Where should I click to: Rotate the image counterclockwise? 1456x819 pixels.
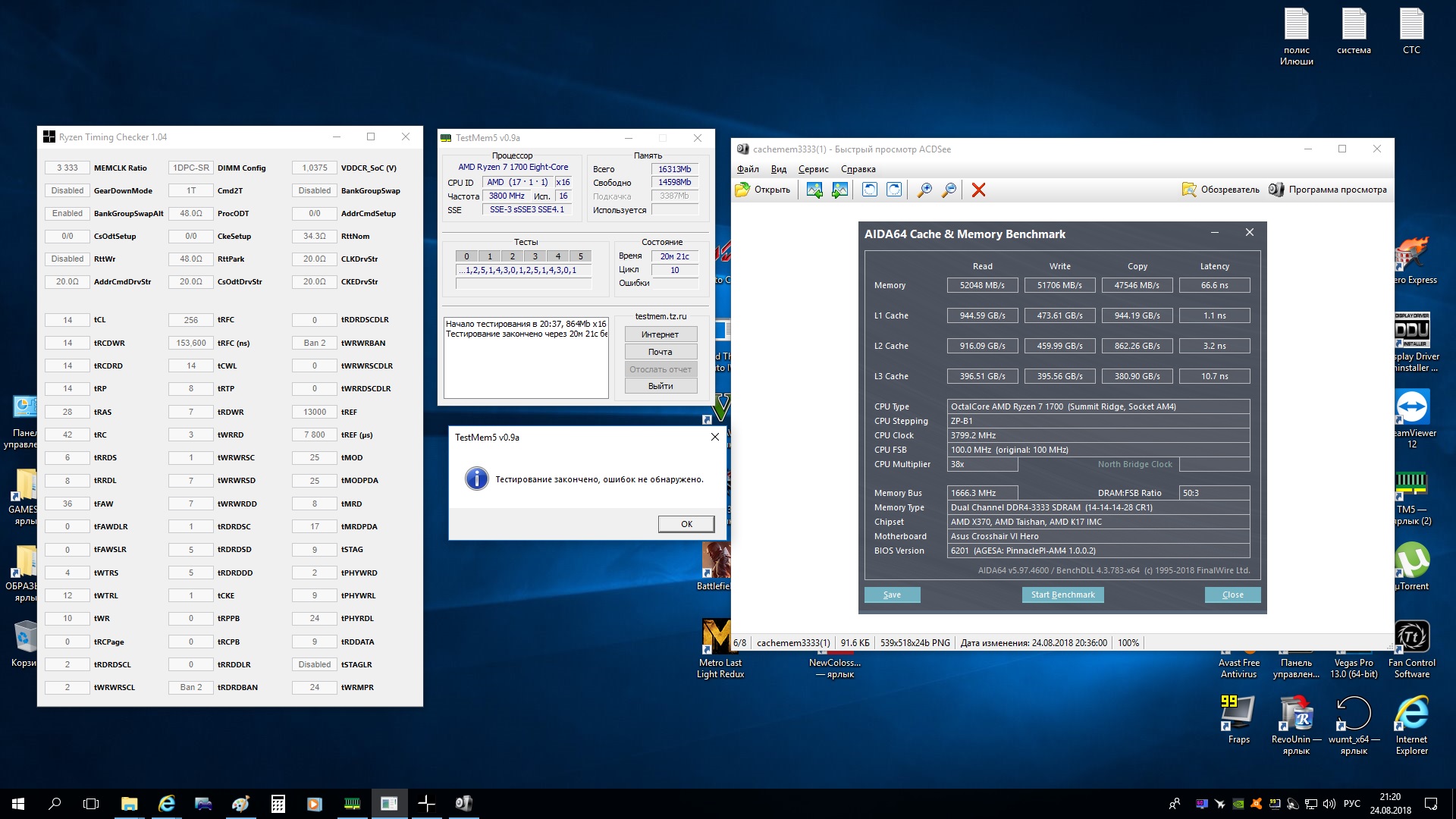point(870,190)
